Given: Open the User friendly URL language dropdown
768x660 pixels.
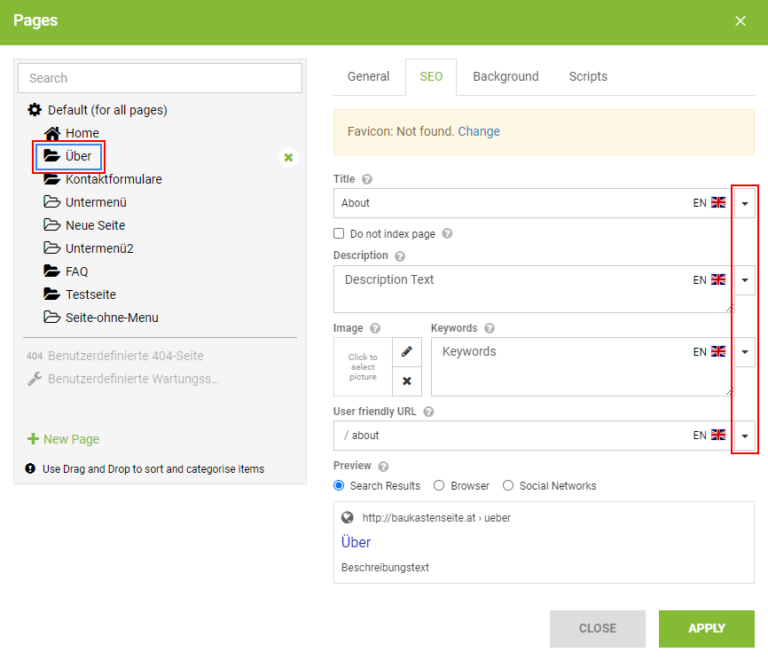Looking at the screenshot, I should coord(744,436).
